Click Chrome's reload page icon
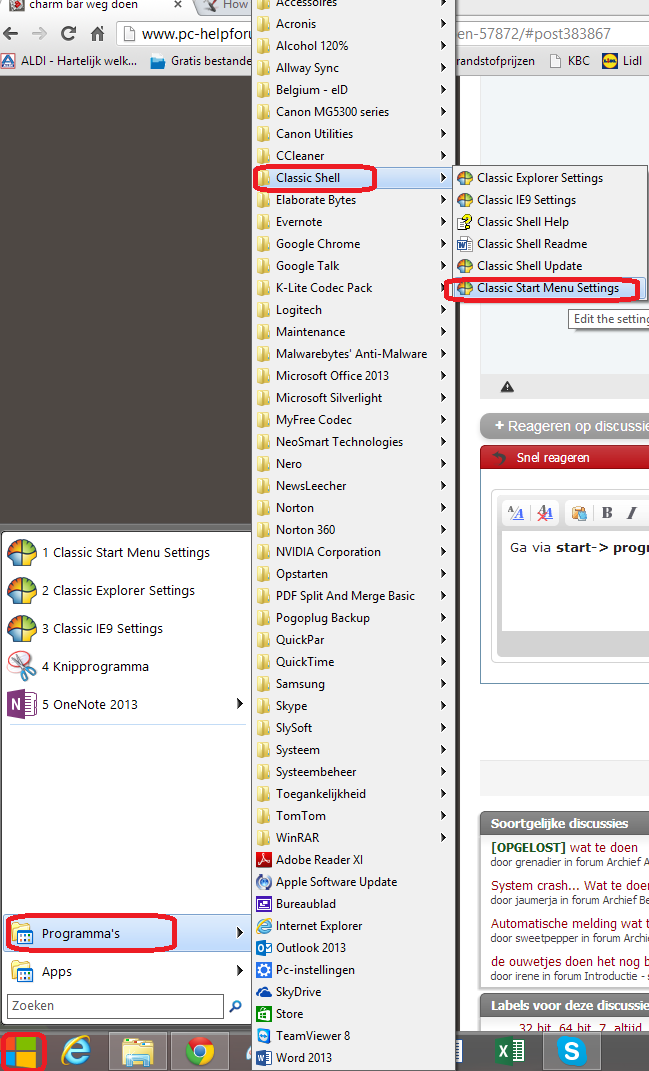Viewport: 649px width, 1071px height. coord(68,33)
